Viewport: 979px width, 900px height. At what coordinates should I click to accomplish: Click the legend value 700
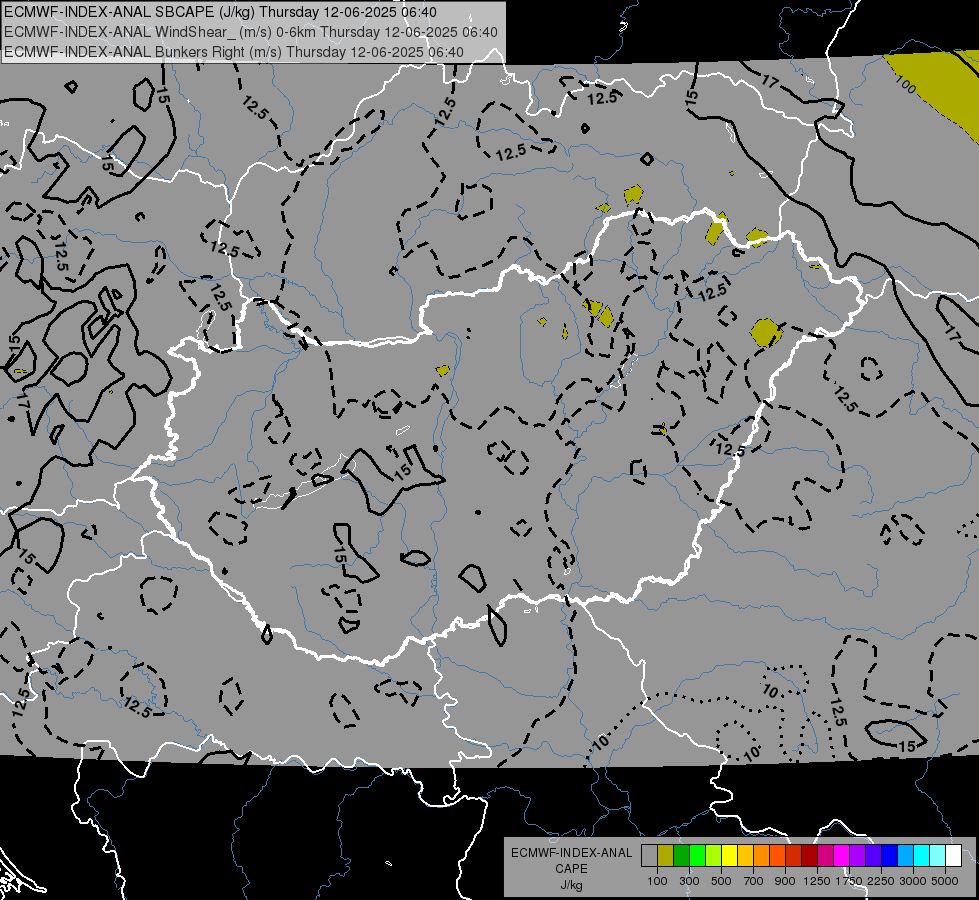pos(754,881)
